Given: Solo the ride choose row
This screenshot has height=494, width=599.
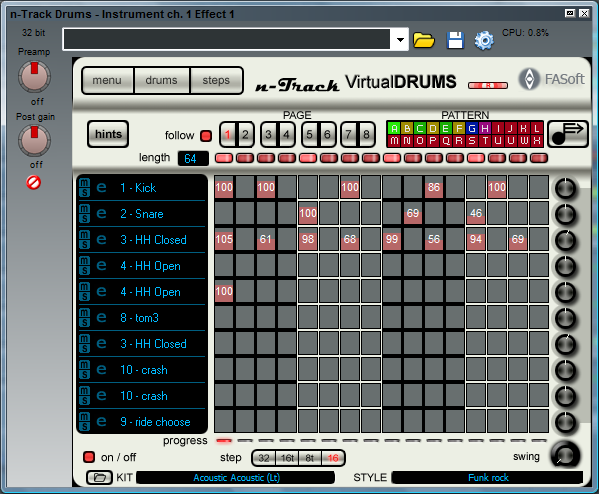Looking at the screenshot, I should point(84,426).
